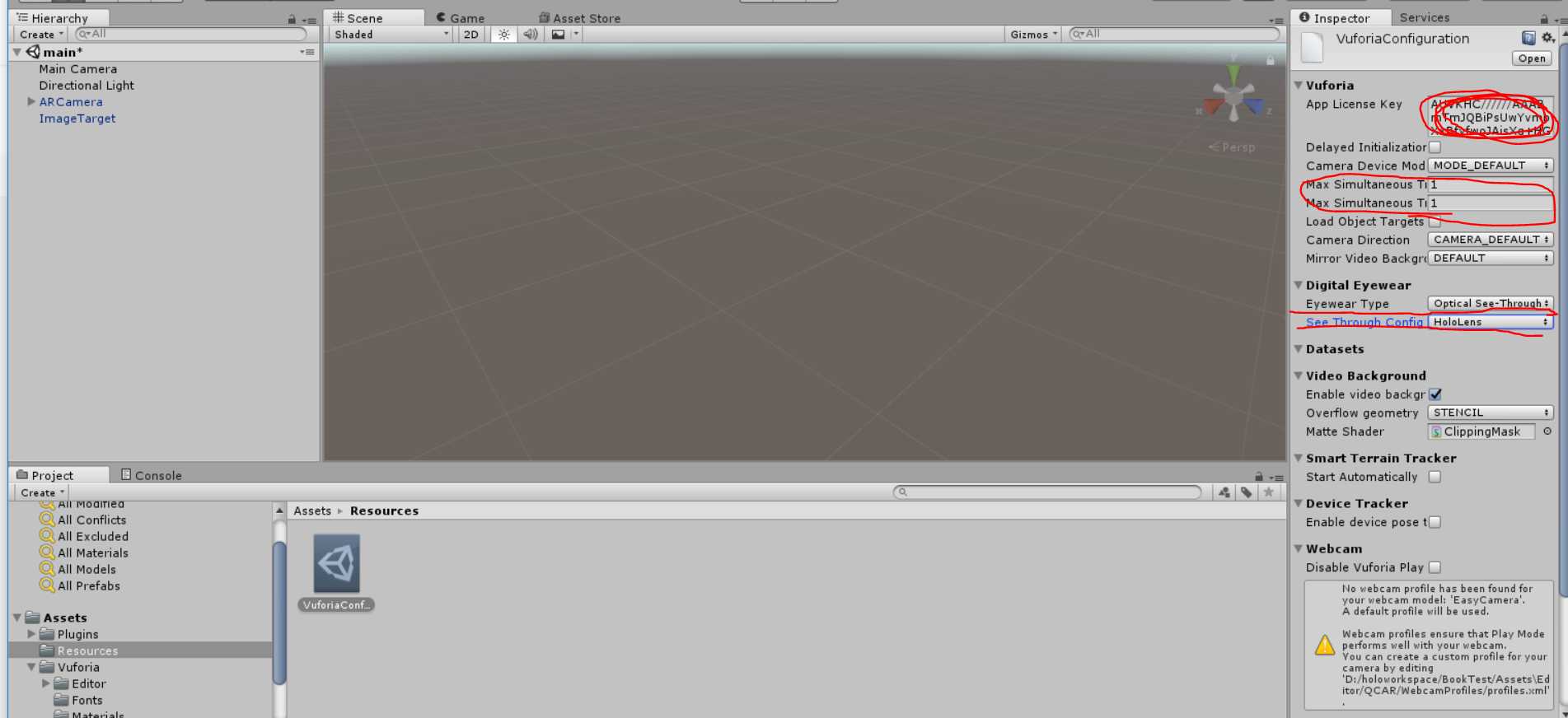The width and height of the screenshot is (1568, 718).
Task: Open Hierarchy panel options menu
Action: [x=309, y=20]
